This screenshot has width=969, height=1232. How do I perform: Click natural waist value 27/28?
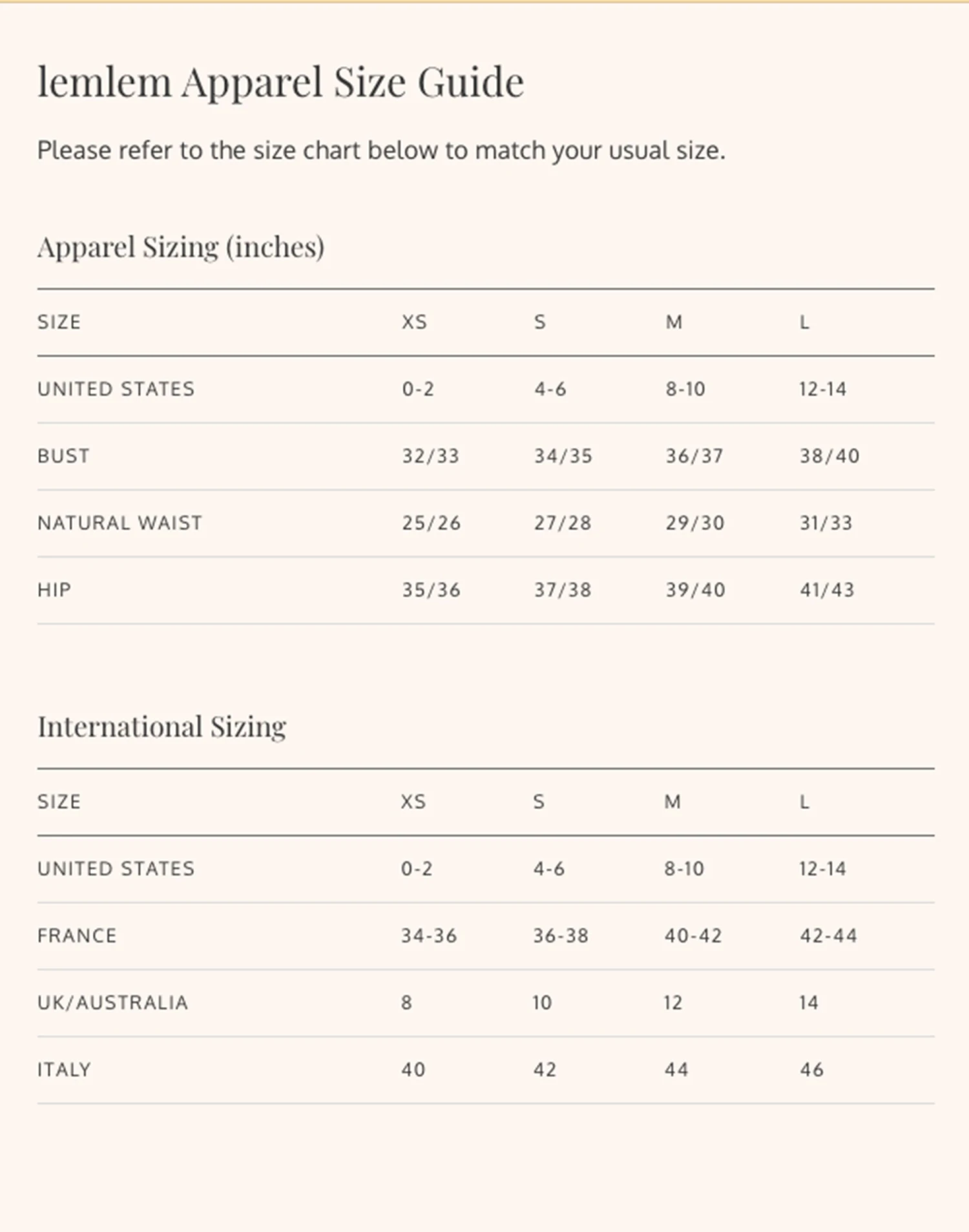pyautogui.click(x=562, y=523)
